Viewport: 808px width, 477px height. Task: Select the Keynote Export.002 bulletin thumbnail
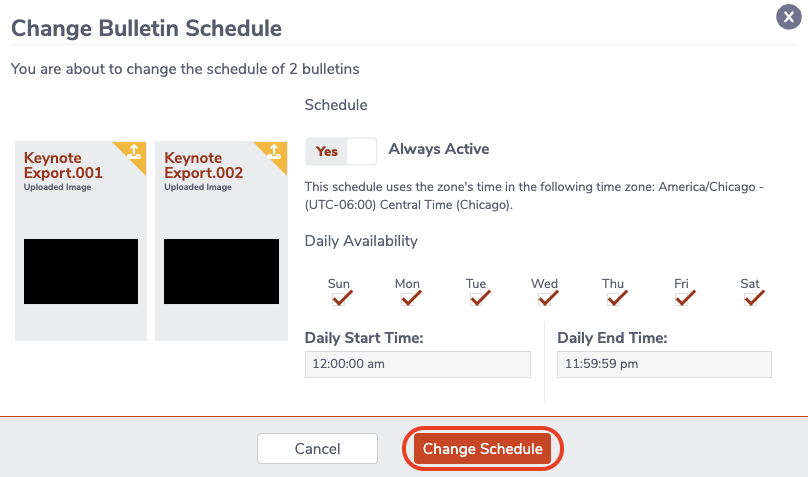pos(222,241)
